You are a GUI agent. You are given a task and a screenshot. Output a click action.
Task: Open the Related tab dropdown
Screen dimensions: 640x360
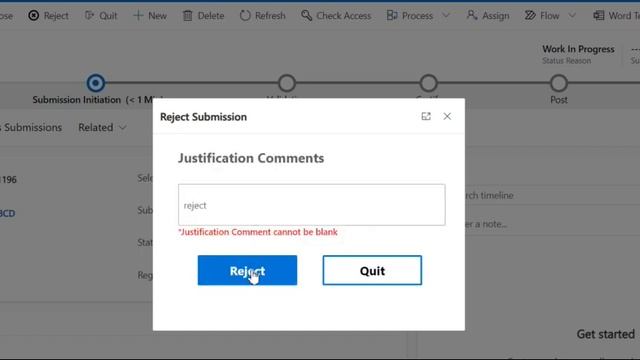point(102,127)
